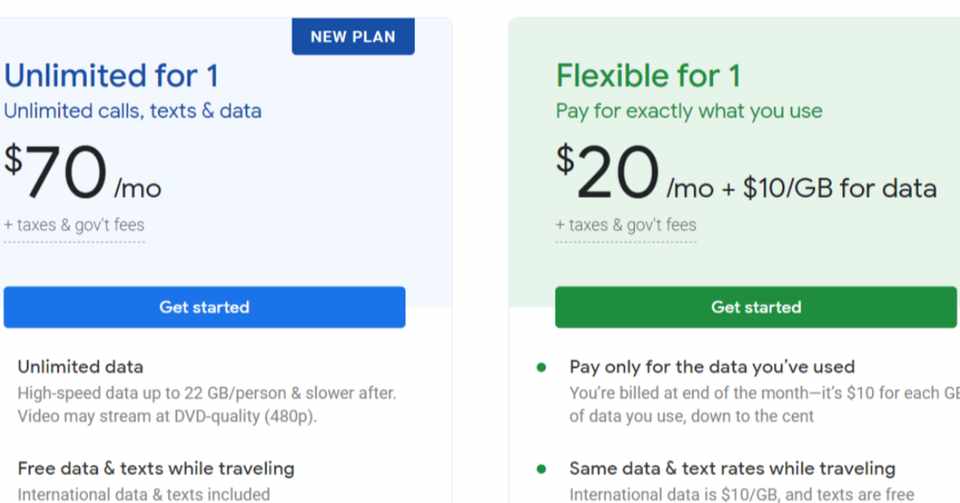Screen dimensions: 960x503
Task: Click Pay only for the data you've used
Action: (712, 367)
